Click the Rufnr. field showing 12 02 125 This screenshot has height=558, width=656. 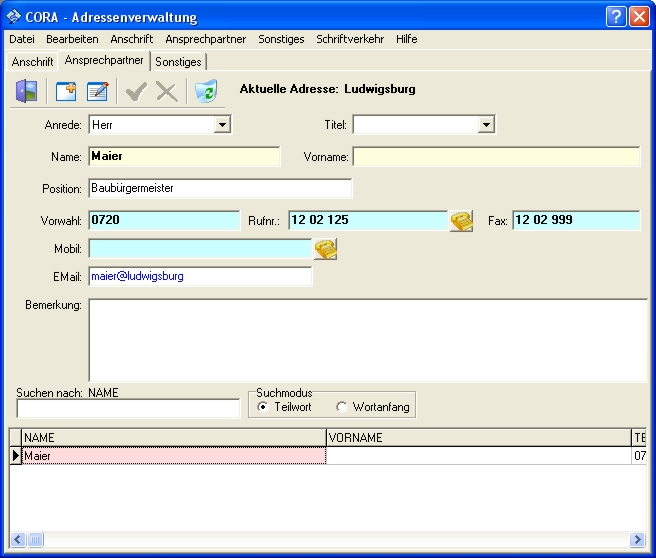pos(368,220)
